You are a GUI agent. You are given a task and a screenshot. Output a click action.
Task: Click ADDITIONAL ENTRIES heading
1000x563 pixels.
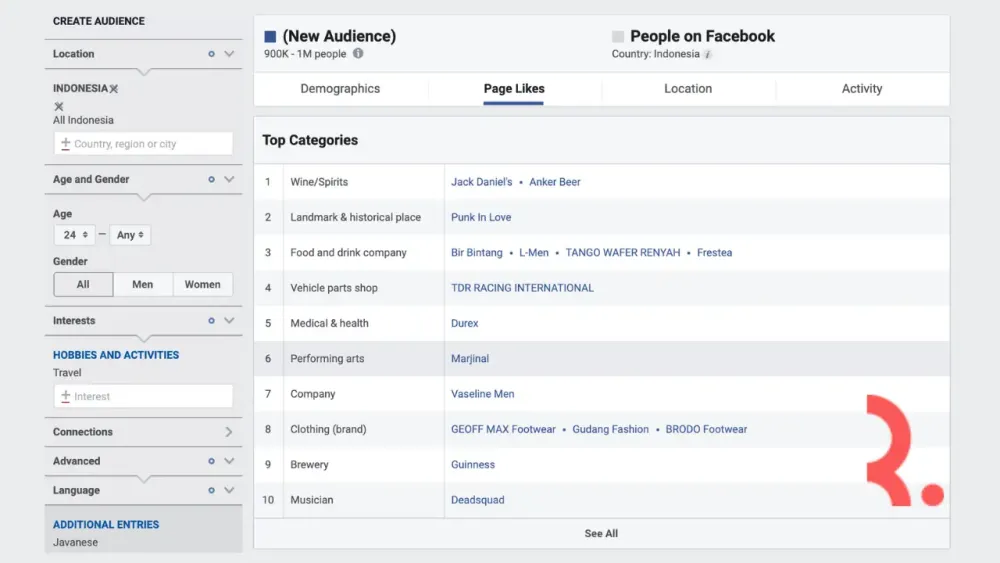(106, 525)
